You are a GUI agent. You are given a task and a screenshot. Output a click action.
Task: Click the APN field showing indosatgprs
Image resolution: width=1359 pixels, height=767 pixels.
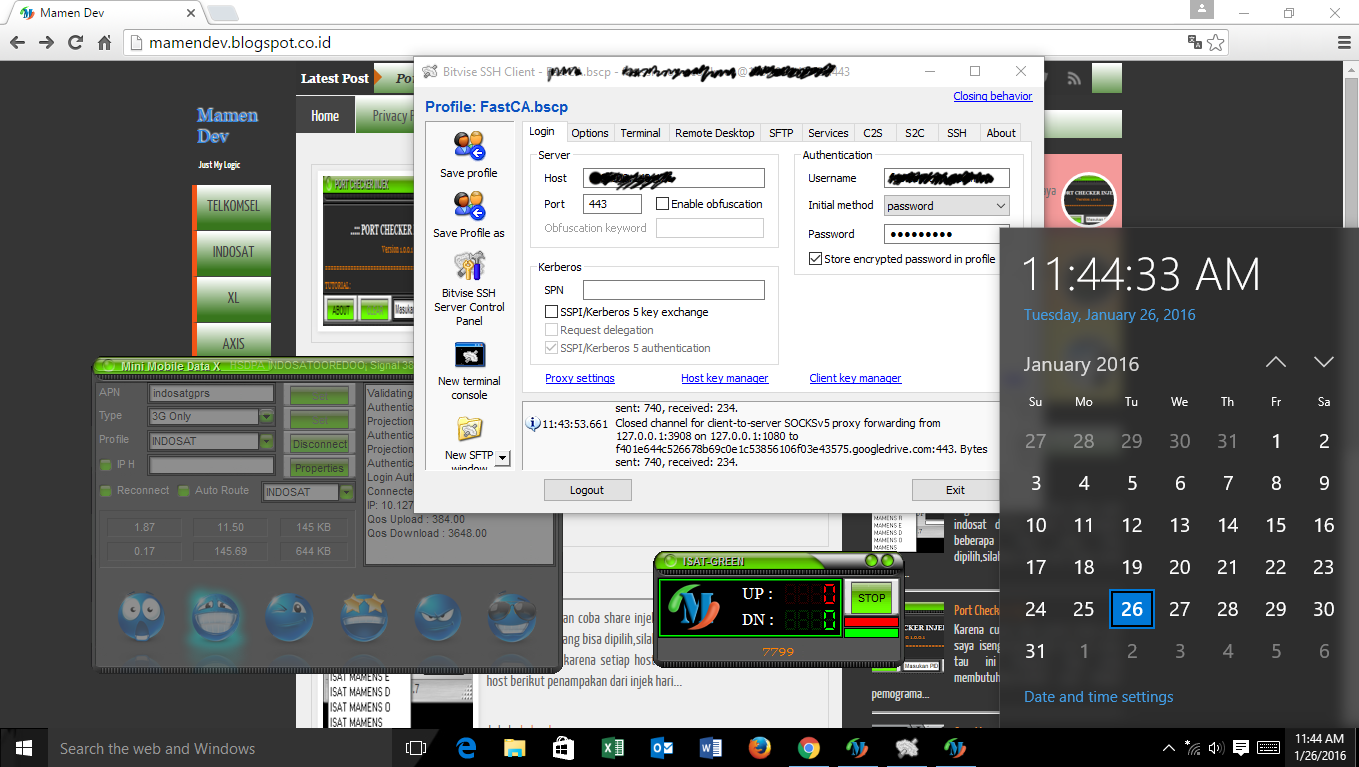click(211, 393)
